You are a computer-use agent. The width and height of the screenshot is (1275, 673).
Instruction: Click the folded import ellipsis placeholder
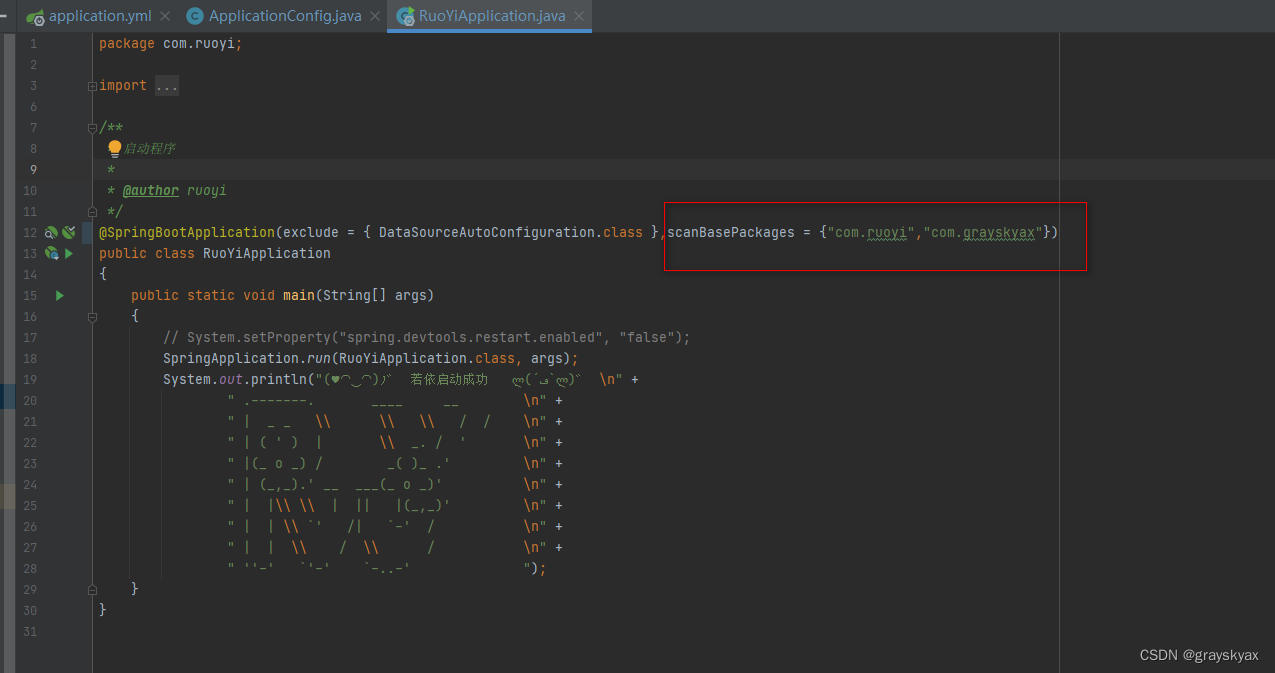[167, 86]
